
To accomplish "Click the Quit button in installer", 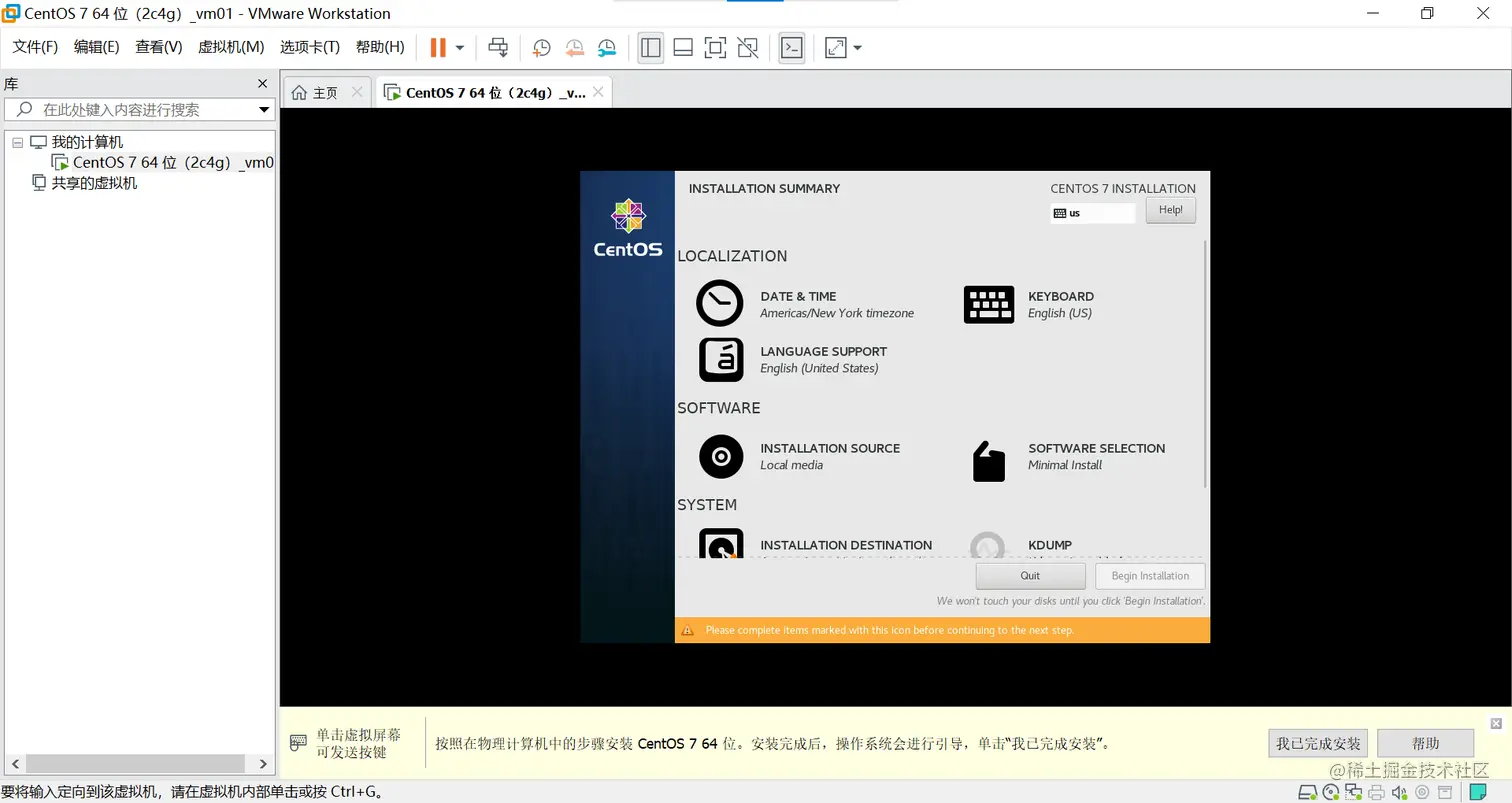I will (x=1030, y=576).
